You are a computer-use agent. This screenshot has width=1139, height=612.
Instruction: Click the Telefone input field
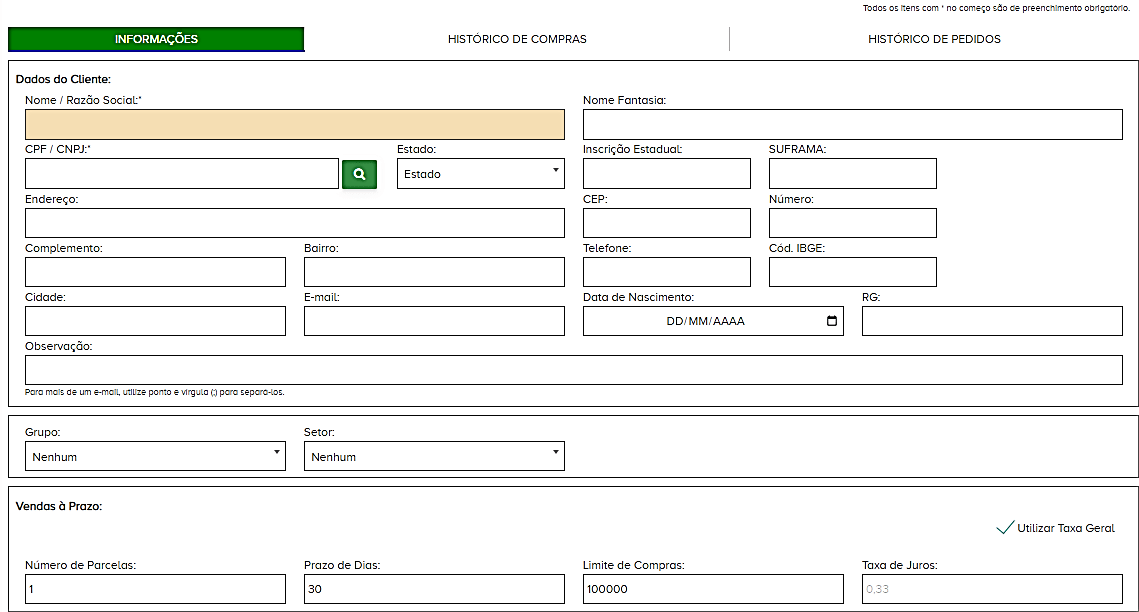(666, 272)
